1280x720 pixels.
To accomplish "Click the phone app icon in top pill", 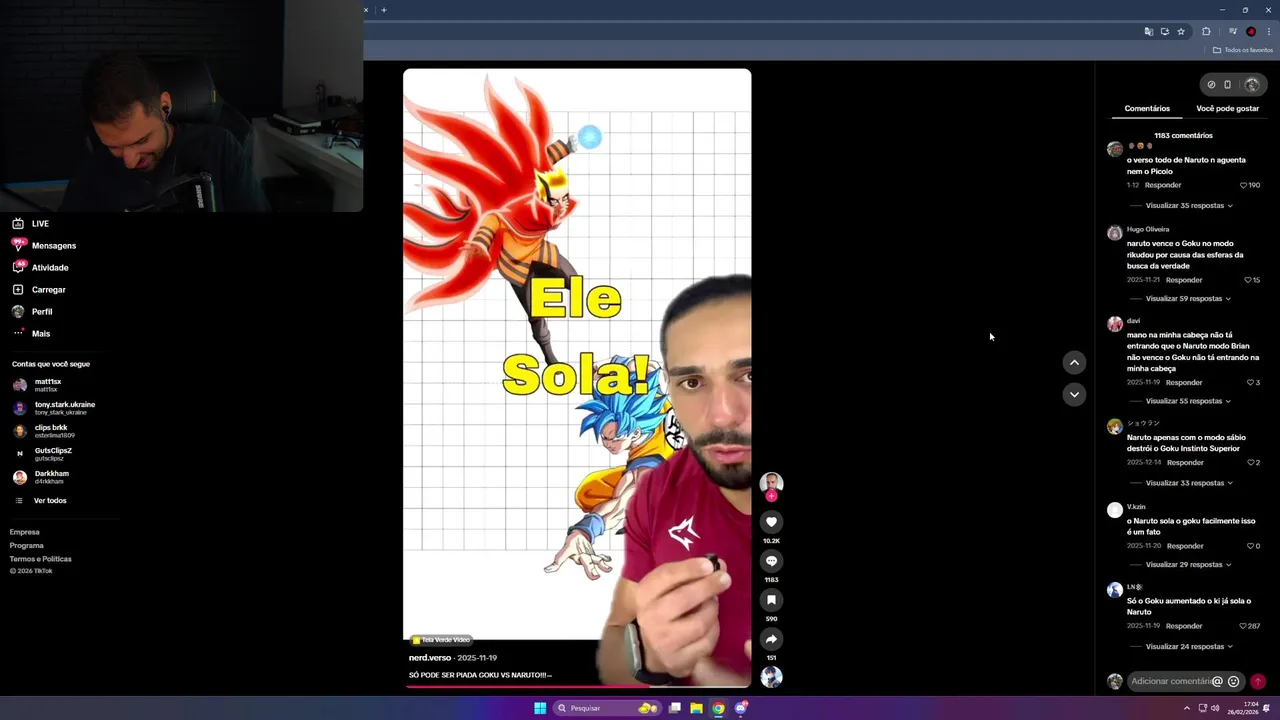I will point(1228,85).
